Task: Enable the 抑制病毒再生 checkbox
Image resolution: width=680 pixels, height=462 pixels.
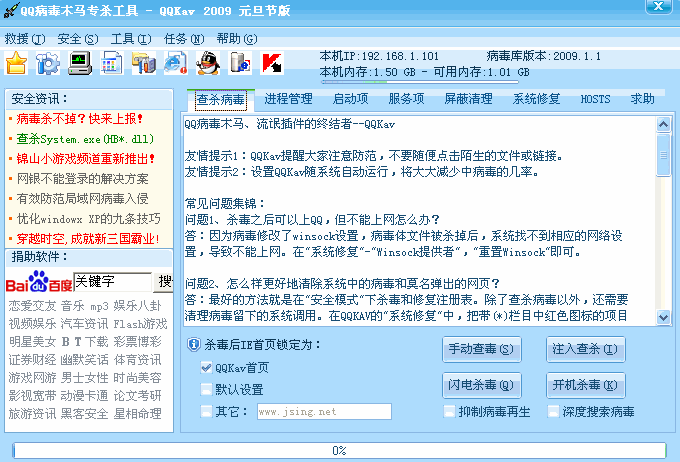Action: 449,411
